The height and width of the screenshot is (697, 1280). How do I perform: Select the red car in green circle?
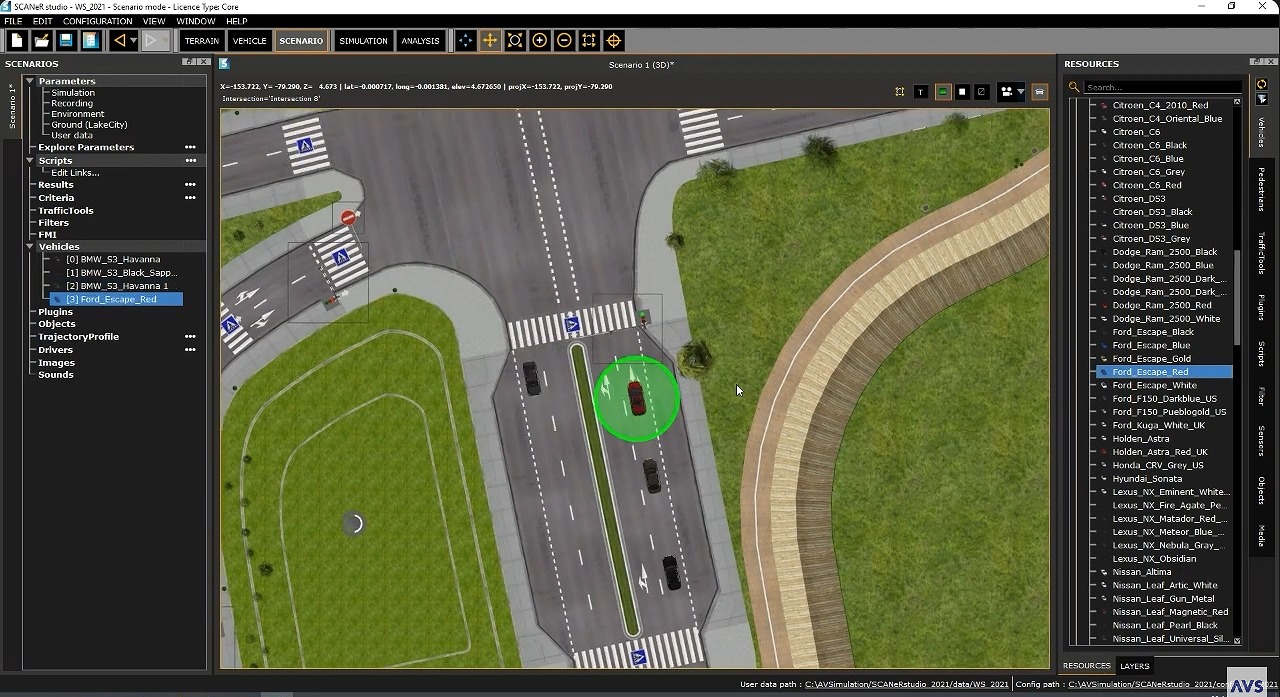click(x=636, y=398)
